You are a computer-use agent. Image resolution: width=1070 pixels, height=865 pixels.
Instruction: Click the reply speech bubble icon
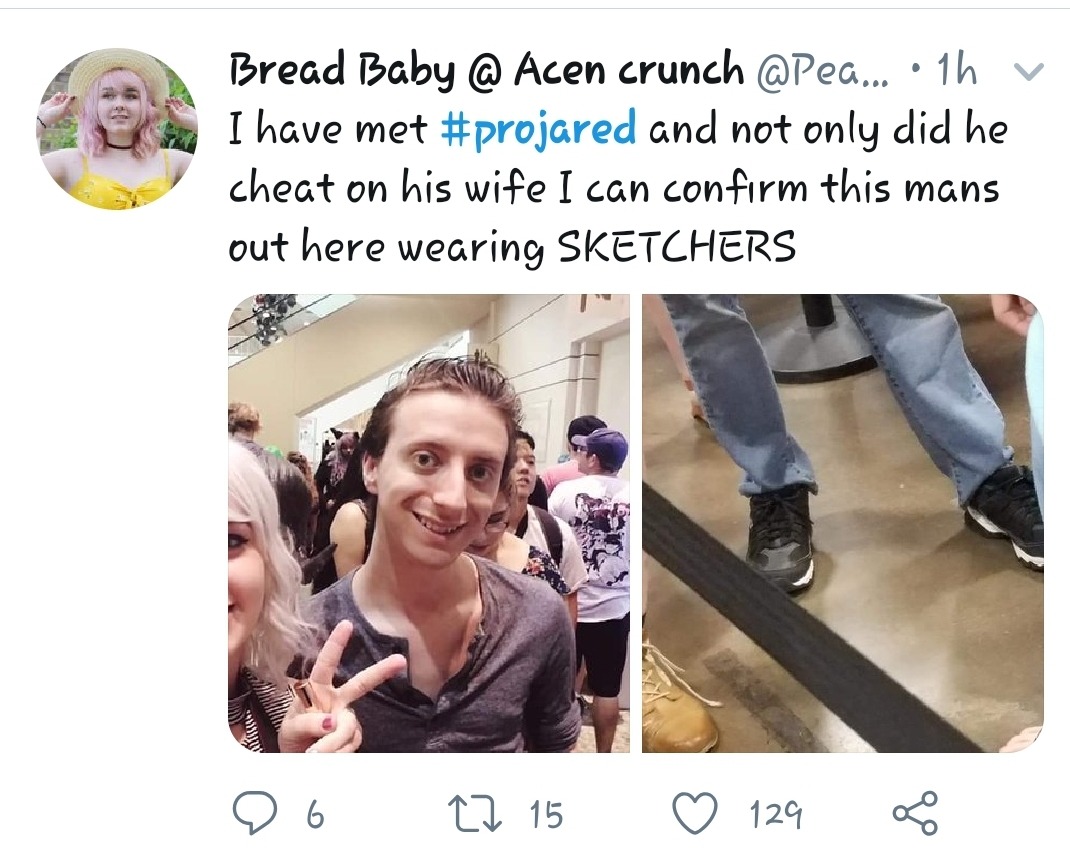[x=255, y=813]
